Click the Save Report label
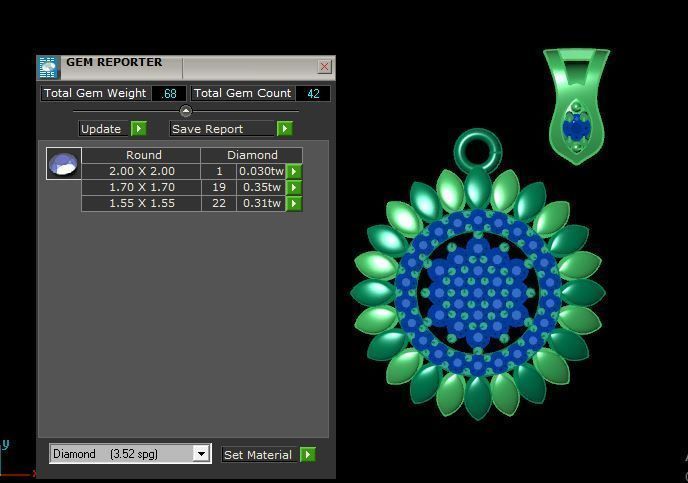688x483 pixels. (x=222, y=129)
